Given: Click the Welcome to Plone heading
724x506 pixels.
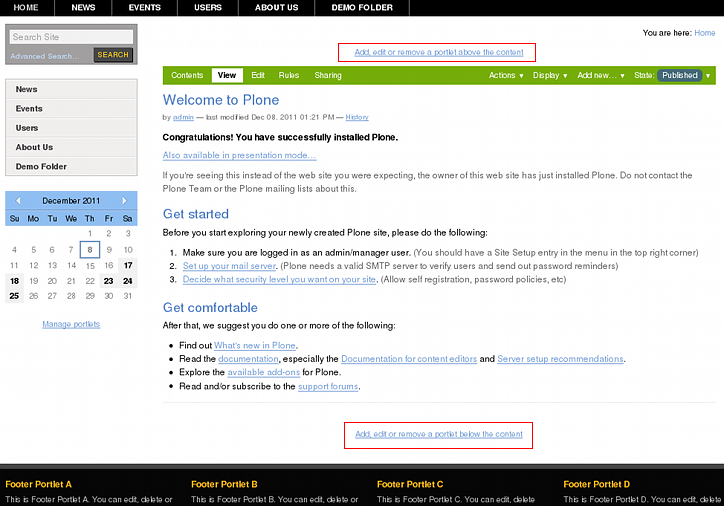Looking at the screenshot, I should pyautogui.click(x=221, y=100).
